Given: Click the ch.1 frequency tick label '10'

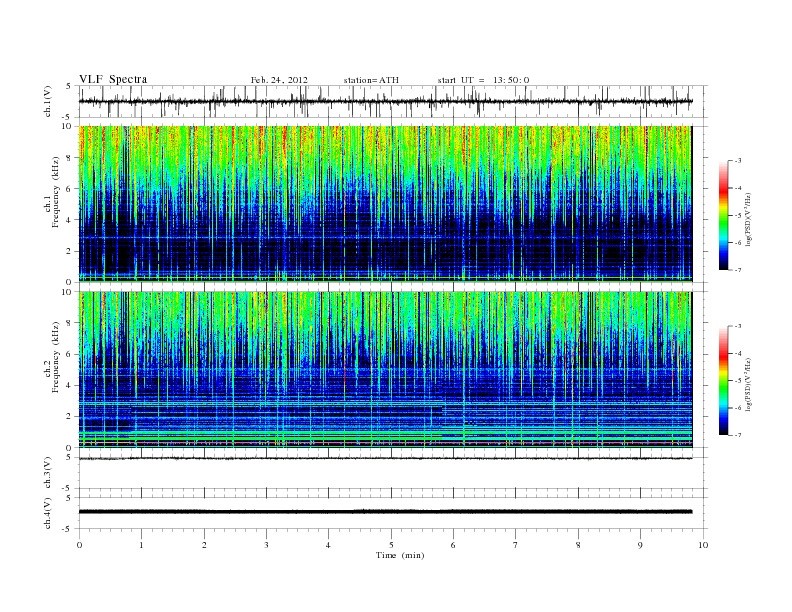Looking at the screenshot, I should 67,126.
